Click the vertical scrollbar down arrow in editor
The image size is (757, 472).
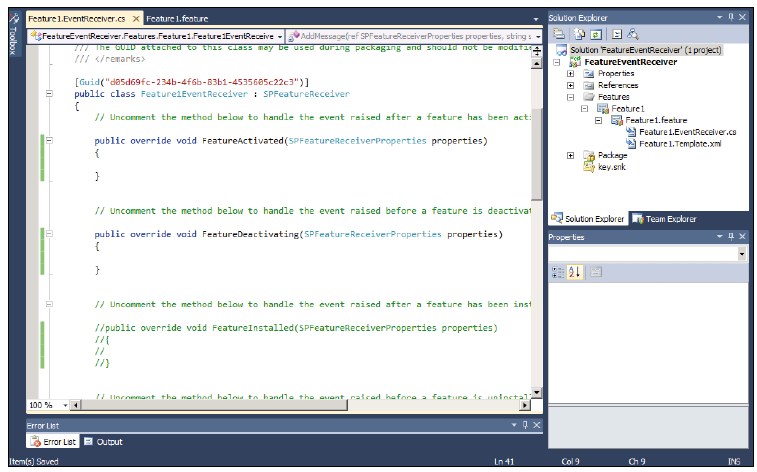tap(536, 392)
